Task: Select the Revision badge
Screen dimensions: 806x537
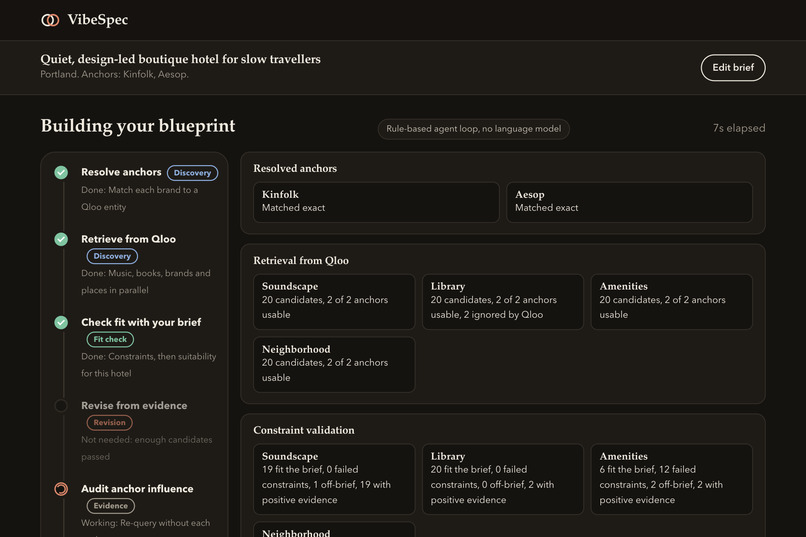Action: point(109,422)
